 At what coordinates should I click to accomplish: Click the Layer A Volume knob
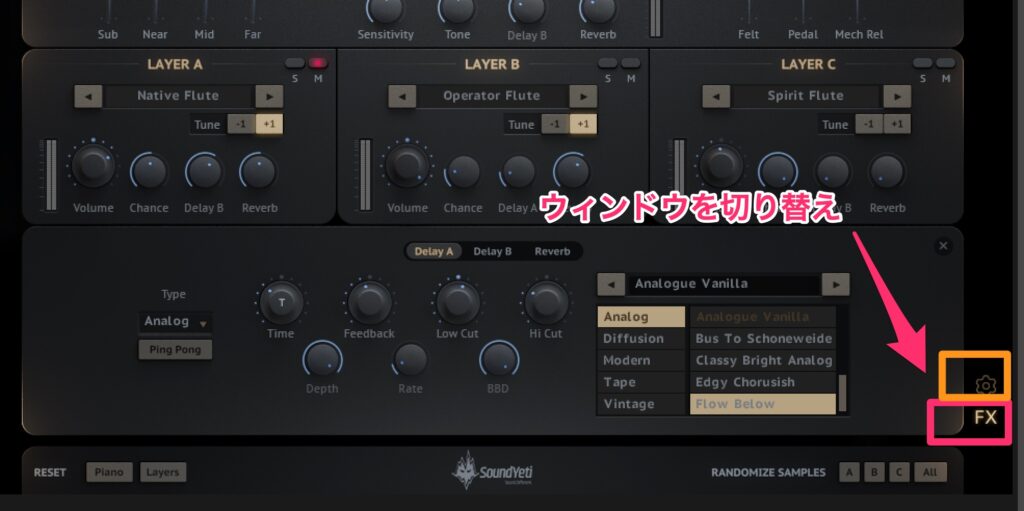tap(93, 167)
